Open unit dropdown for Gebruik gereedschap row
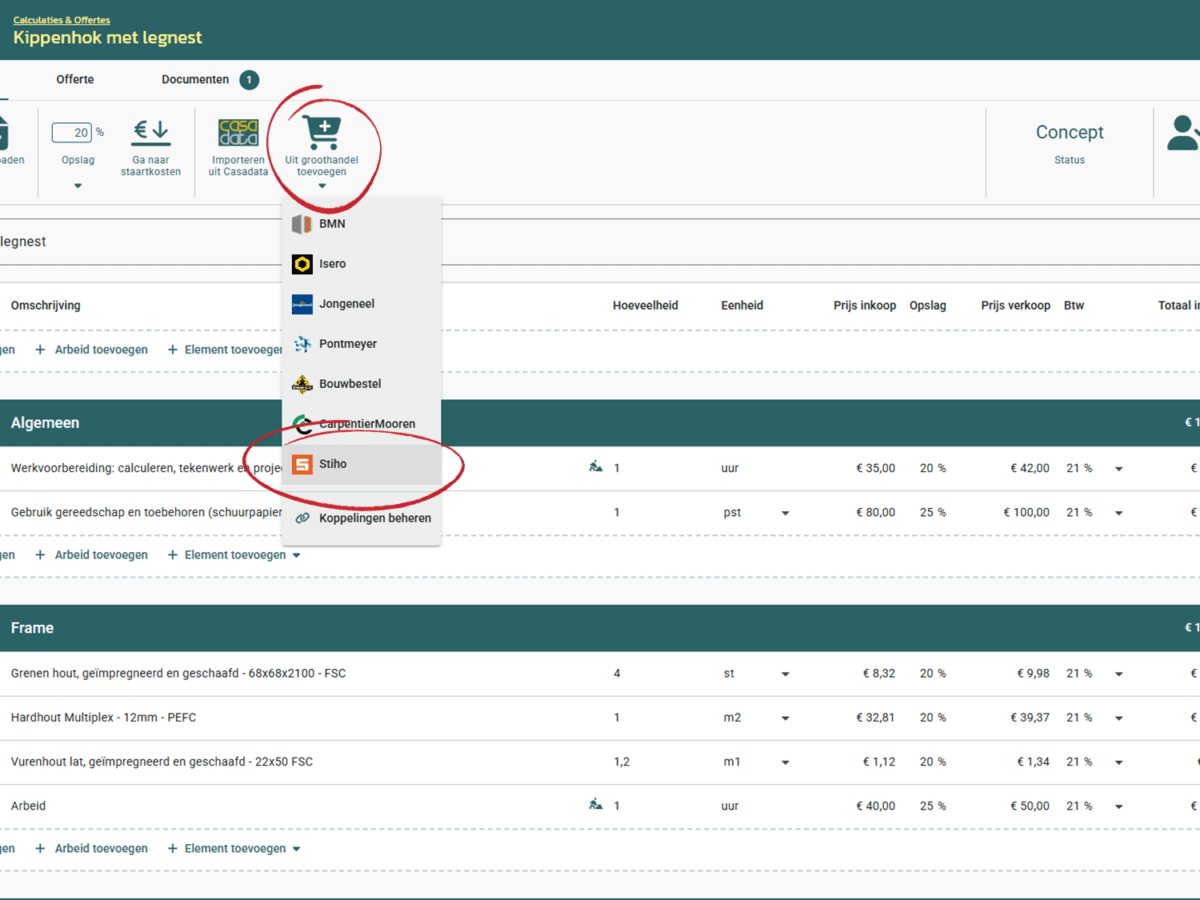1200x900 pixels. click(785, 513)
